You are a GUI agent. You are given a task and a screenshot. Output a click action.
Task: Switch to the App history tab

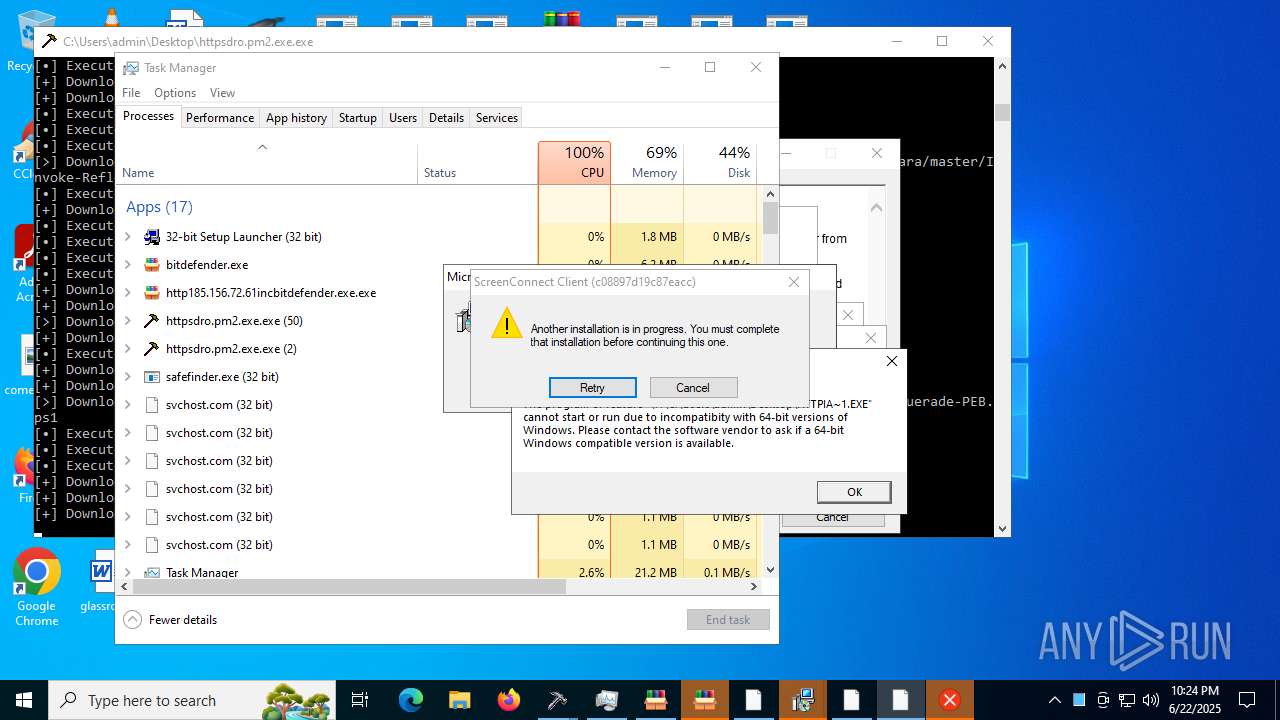click(296, 117)
